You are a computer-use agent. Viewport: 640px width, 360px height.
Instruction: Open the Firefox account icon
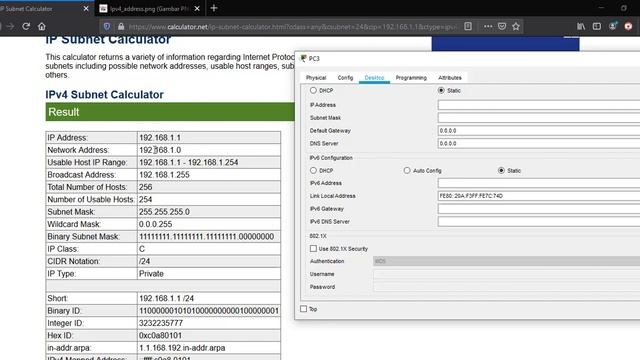pos(613,27)
